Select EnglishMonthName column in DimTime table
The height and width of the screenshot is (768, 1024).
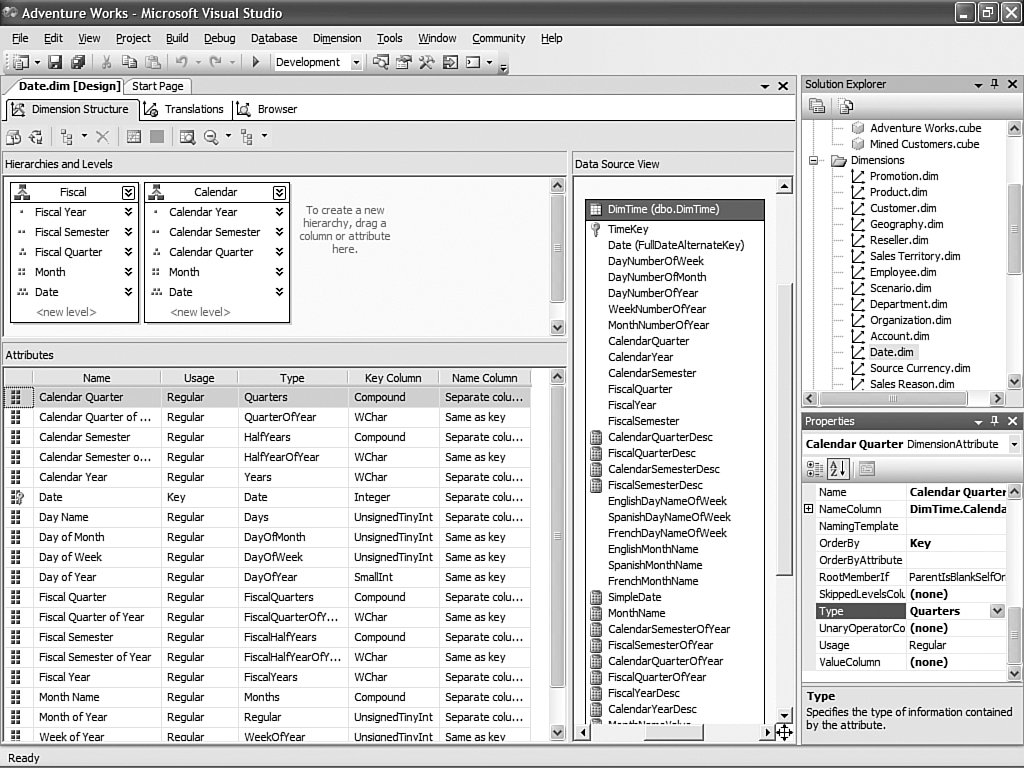653,549
